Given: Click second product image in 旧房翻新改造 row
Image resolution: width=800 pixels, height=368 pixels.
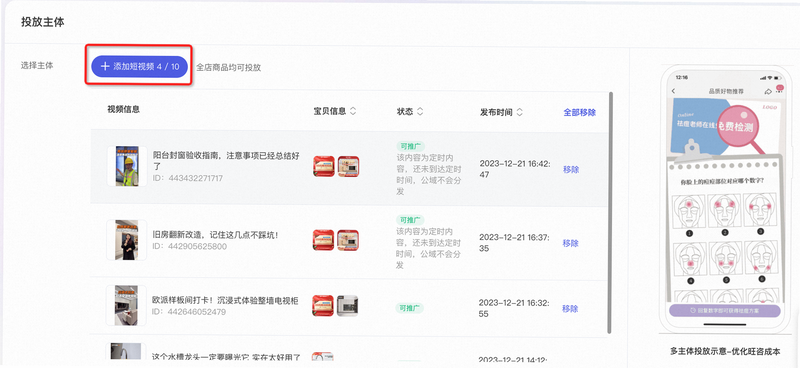Looking at the screenshot, I should pyautogui.click(x=348, y=240).
